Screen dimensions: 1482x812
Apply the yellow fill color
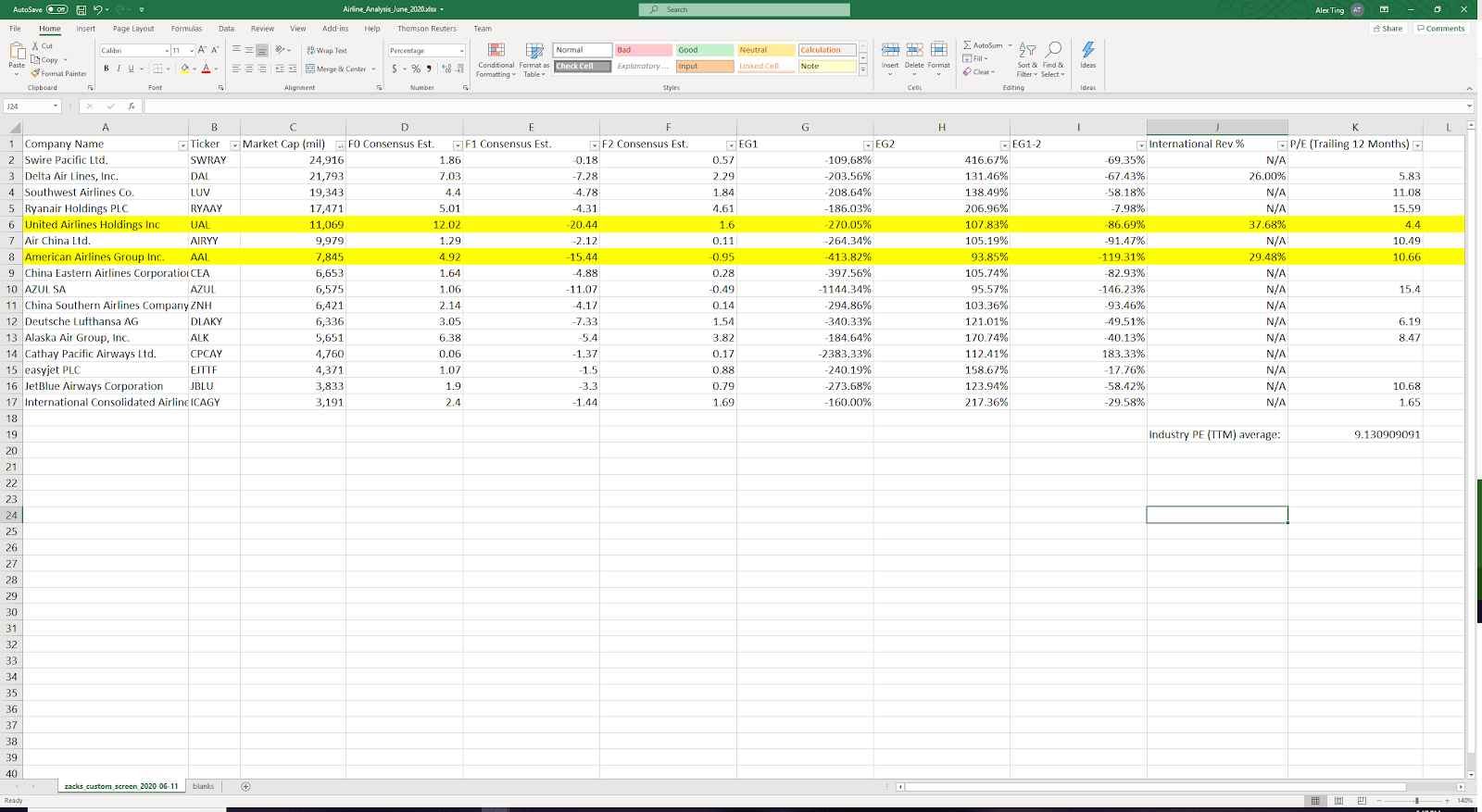[184, 69]
